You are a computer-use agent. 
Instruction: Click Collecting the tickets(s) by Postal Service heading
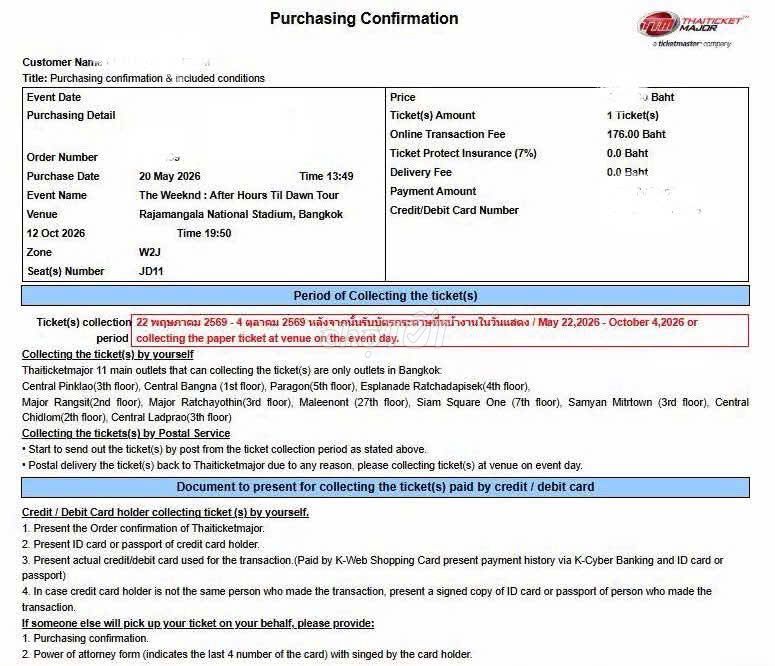tap(126, 433)
